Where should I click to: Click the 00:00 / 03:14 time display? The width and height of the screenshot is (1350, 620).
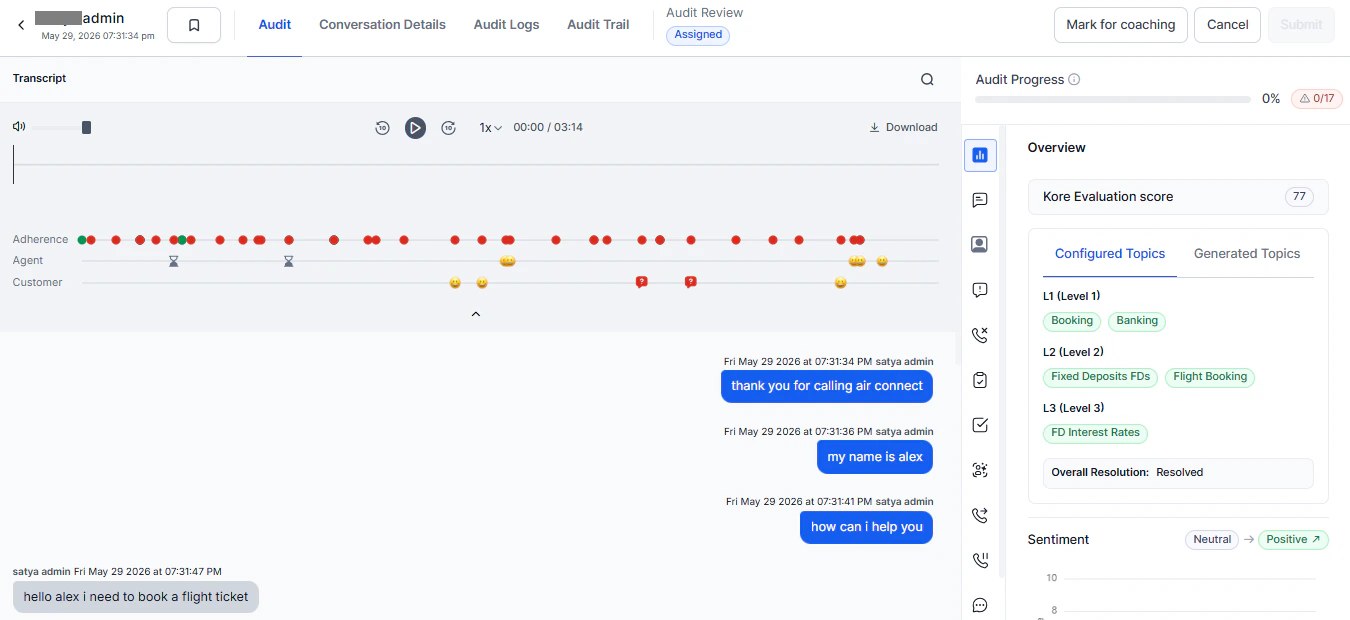(x=548, y=128)
